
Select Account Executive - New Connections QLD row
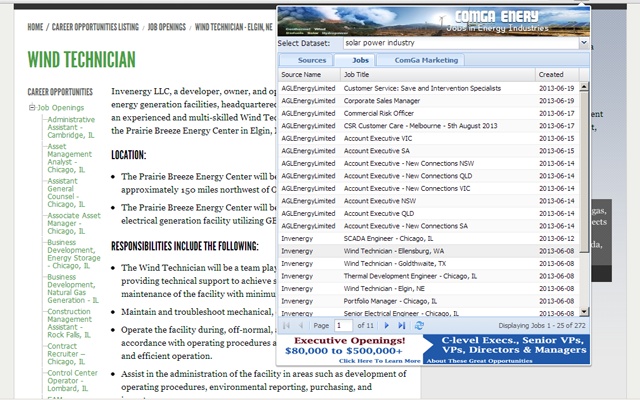429,176
